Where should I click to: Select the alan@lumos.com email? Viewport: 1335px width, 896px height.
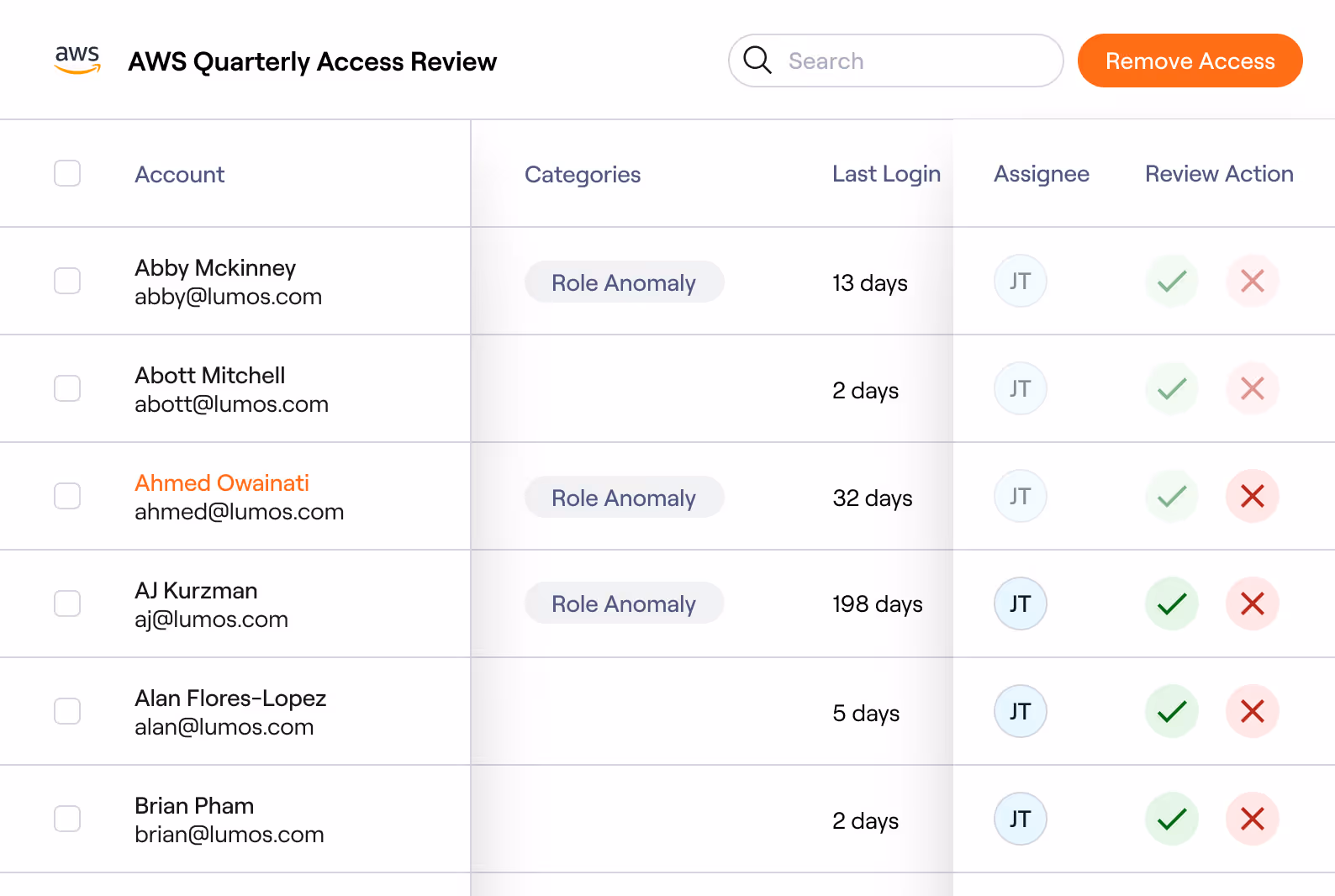(224, 727)
